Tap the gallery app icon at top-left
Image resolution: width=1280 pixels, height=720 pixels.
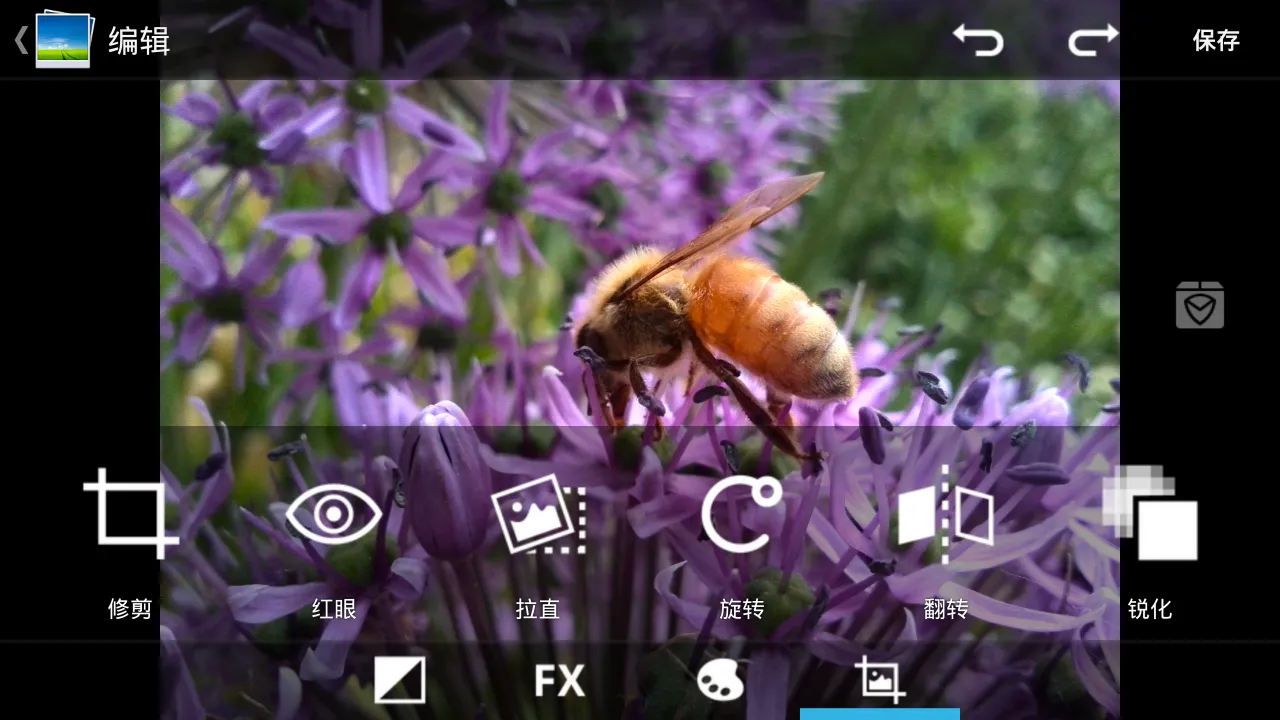point(64,39)
